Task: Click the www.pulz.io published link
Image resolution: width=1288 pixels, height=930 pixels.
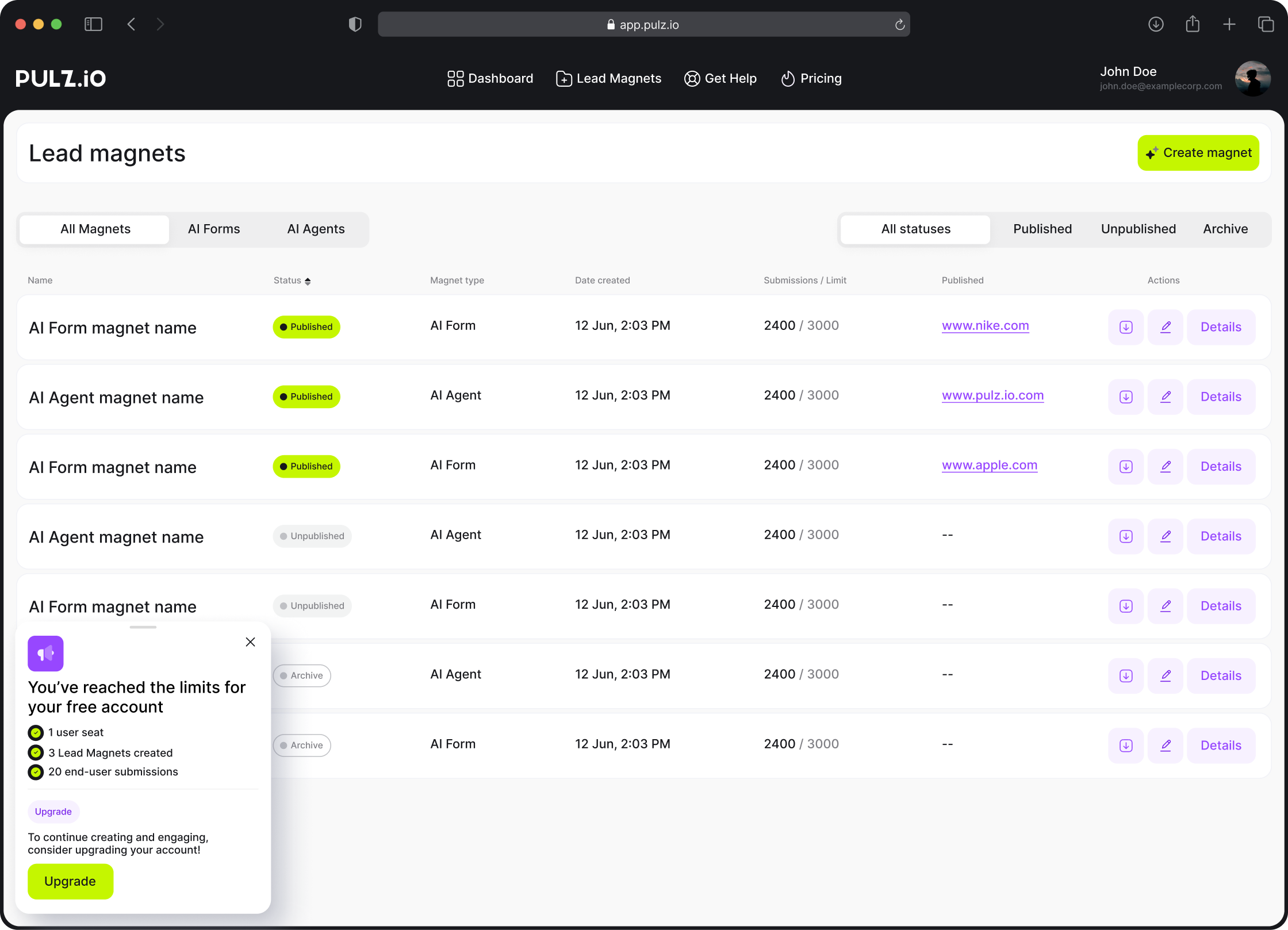Action: point(992,395)
